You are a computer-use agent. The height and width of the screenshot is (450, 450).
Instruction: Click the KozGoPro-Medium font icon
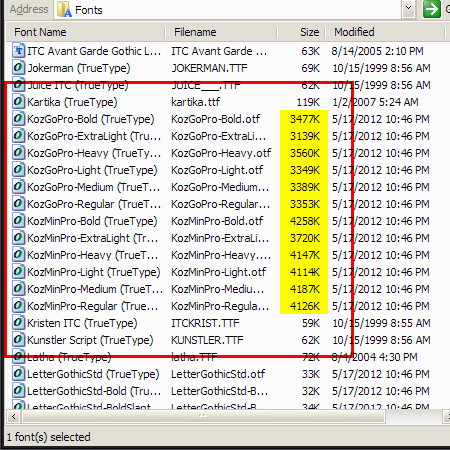pyautogui.click(x=19, y=187)
